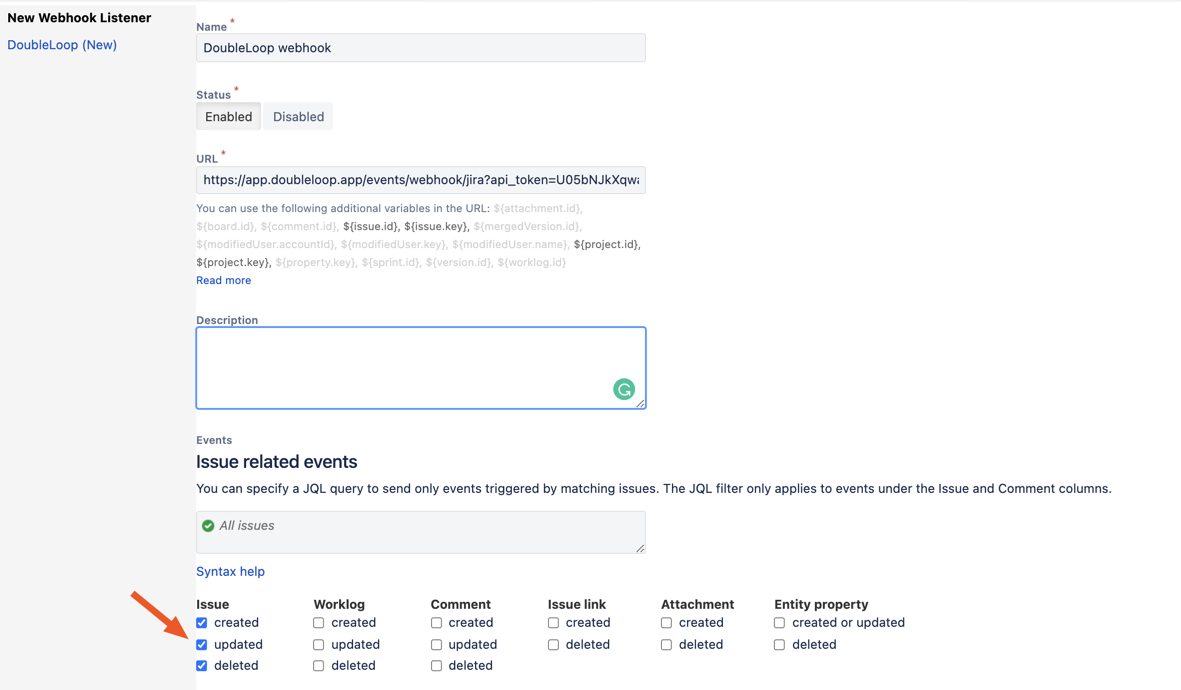Viewport: 1181px width, 690px height.
Task: Click the Worklog column header
Action: coord(339,604)
